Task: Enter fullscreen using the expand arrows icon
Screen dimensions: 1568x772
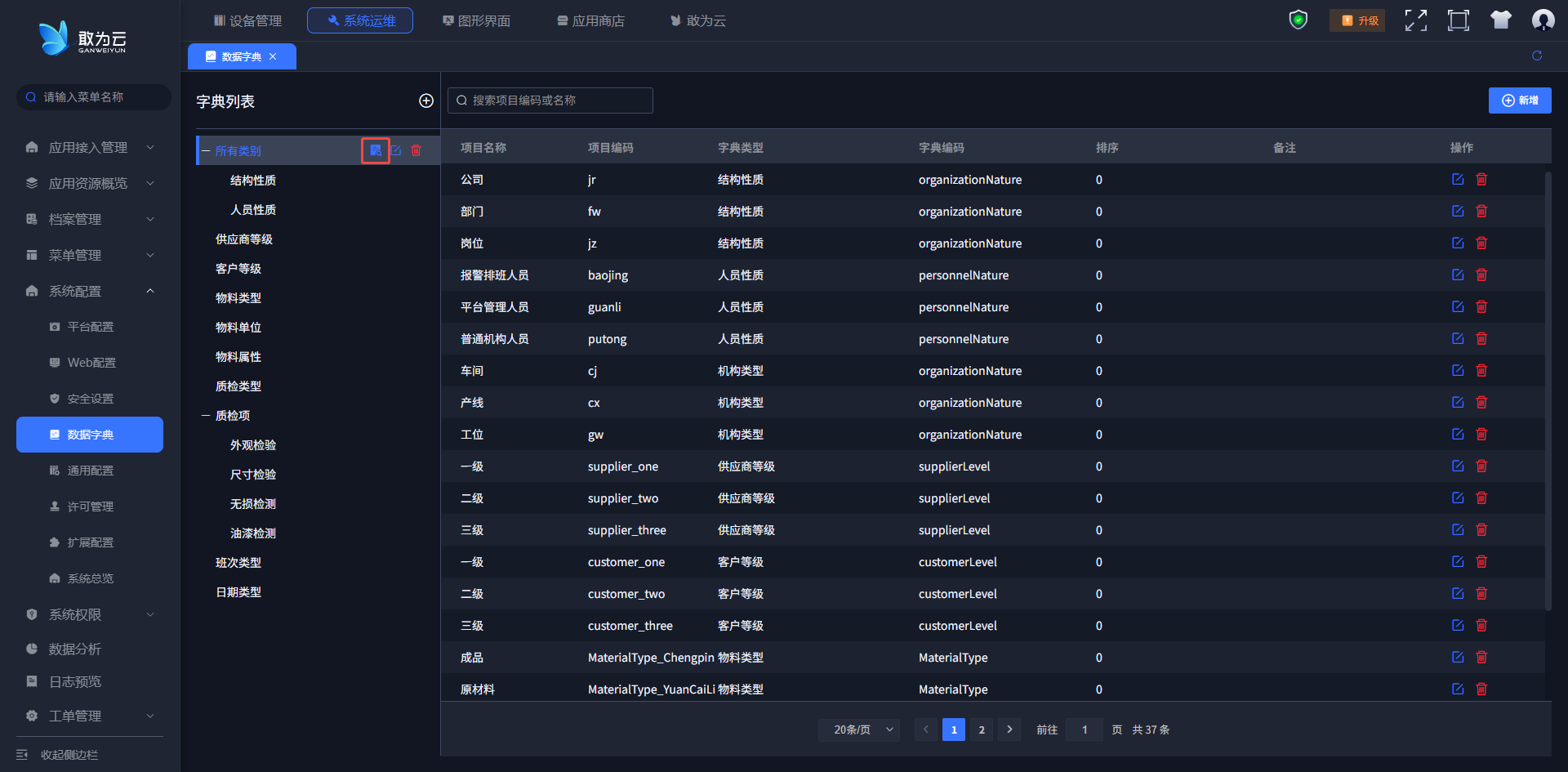Action: (1415, 20)
